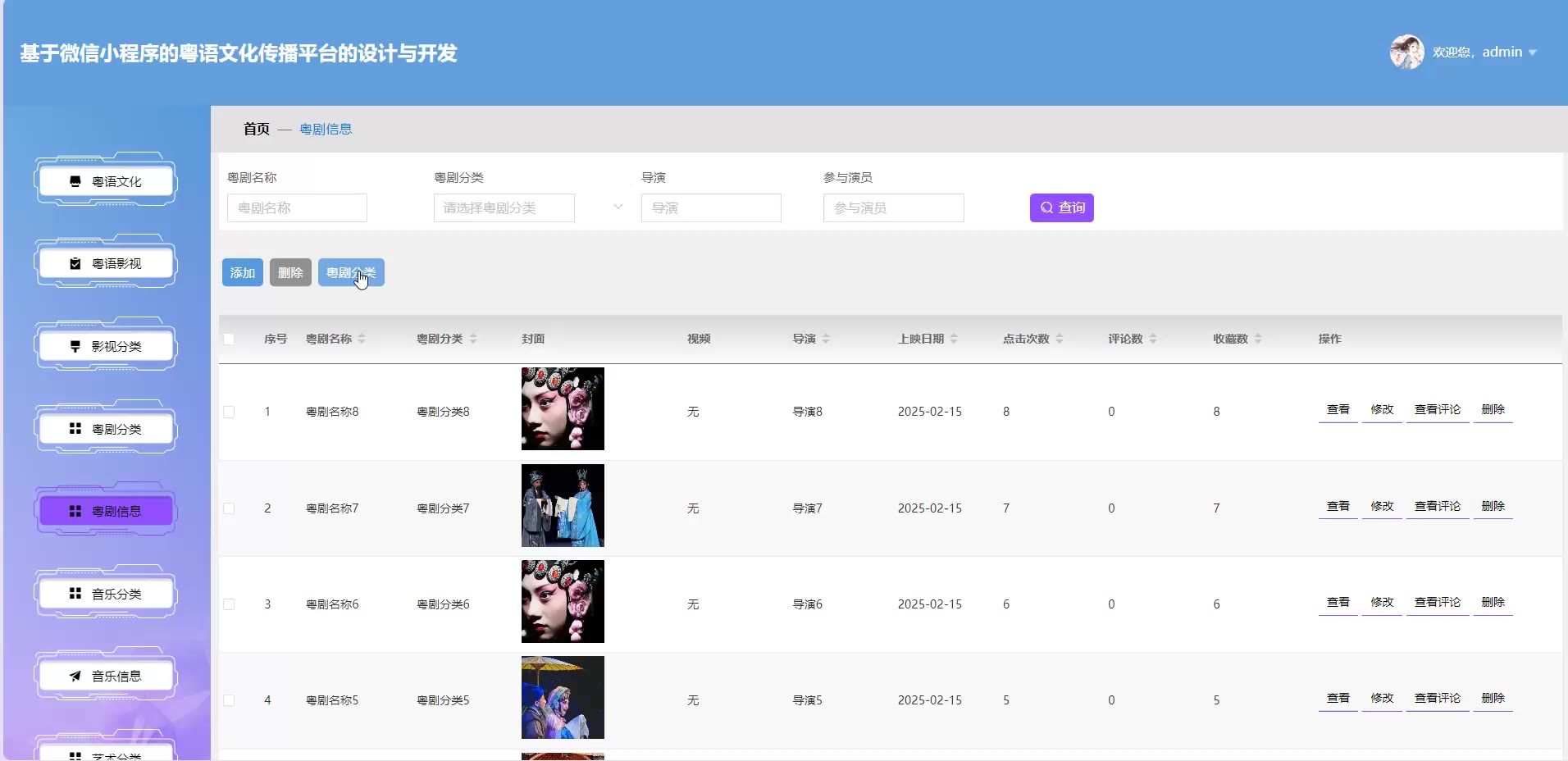1568x761 pixels.
Task: Sort by 粤剧分类 column arrows
Action: [x=473, y=339]
